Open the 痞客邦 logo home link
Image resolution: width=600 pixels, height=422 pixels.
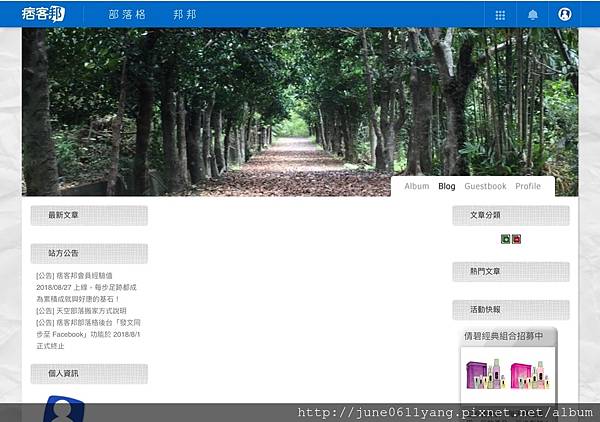coord(43,15)
